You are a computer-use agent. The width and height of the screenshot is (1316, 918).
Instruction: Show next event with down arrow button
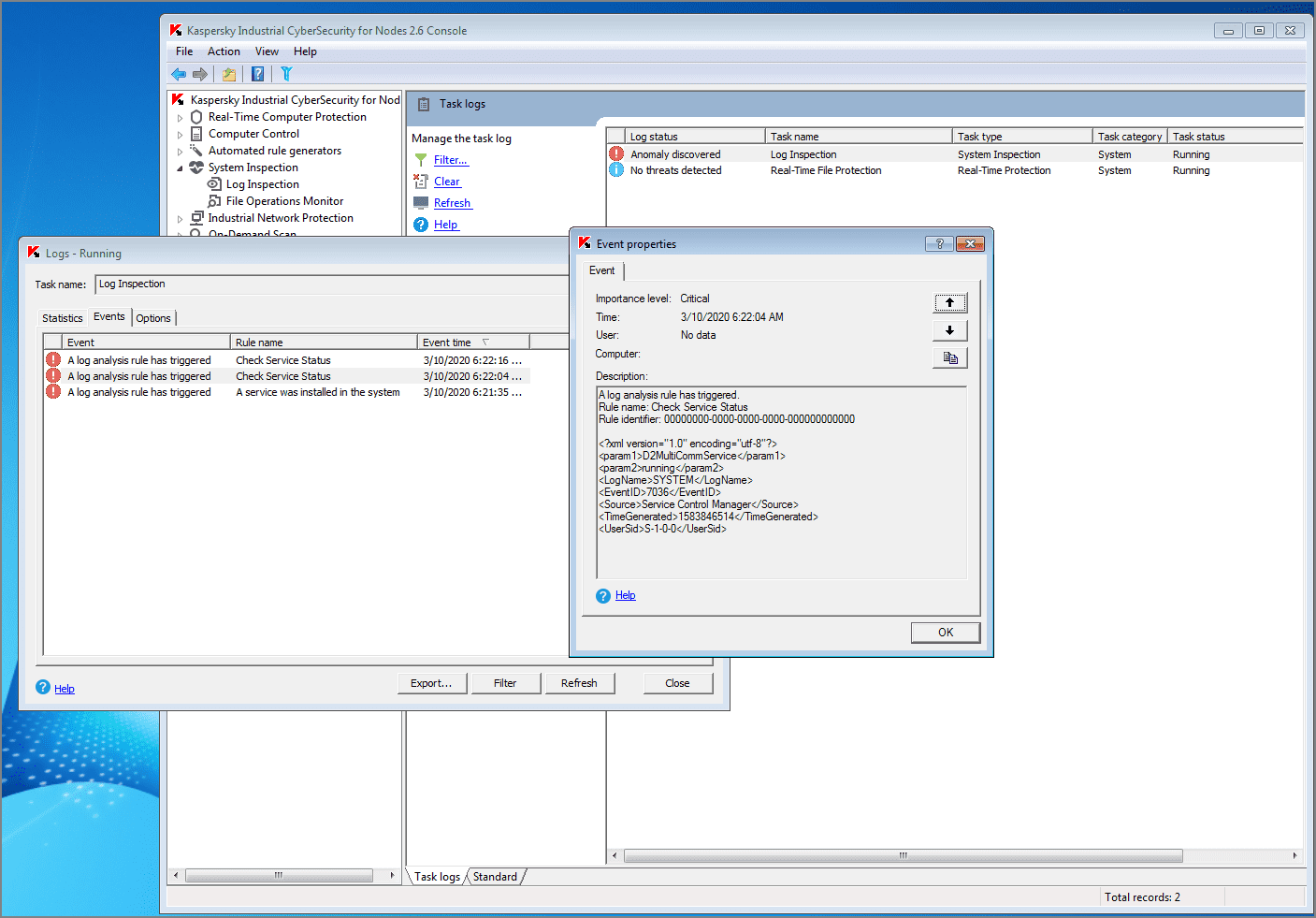click(949, 330)
